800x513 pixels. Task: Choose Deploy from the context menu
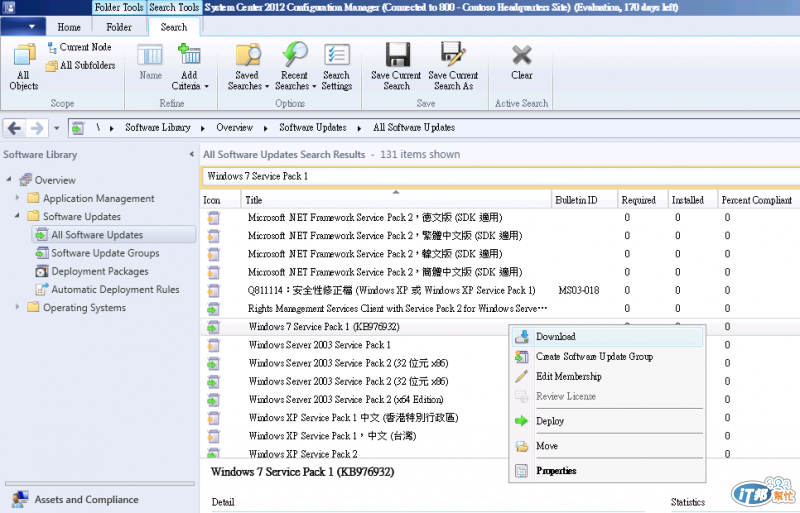pos(607,421)
